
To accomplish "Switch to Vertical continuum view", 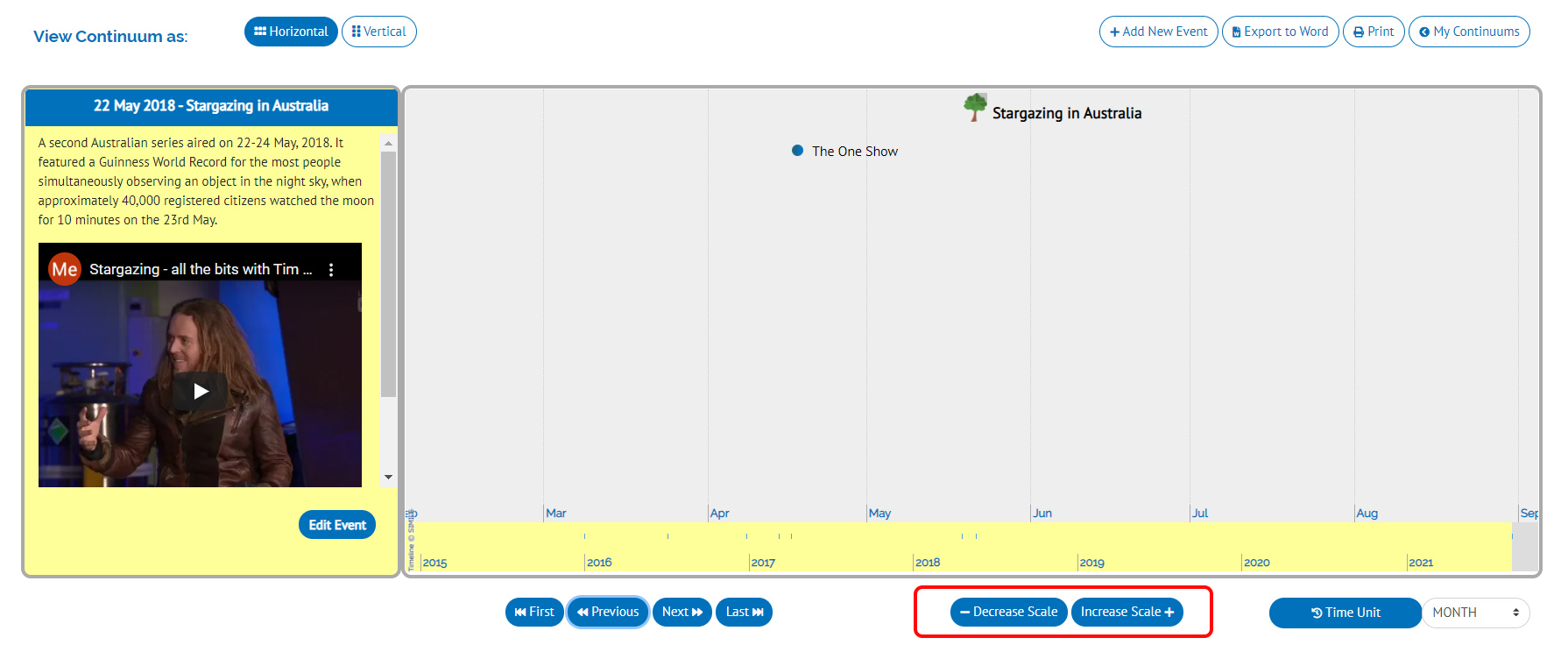I will coord(378,32).
